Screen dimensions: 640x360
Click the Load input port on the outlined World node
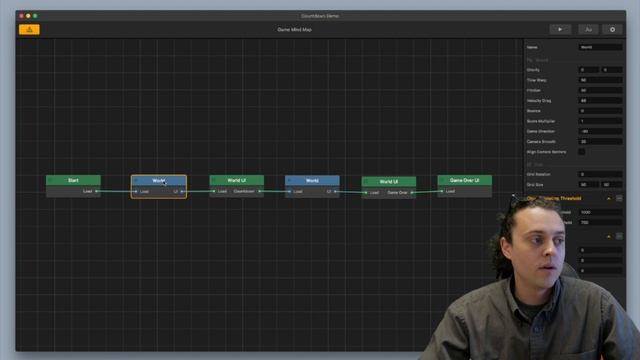(x=136, y=191)
